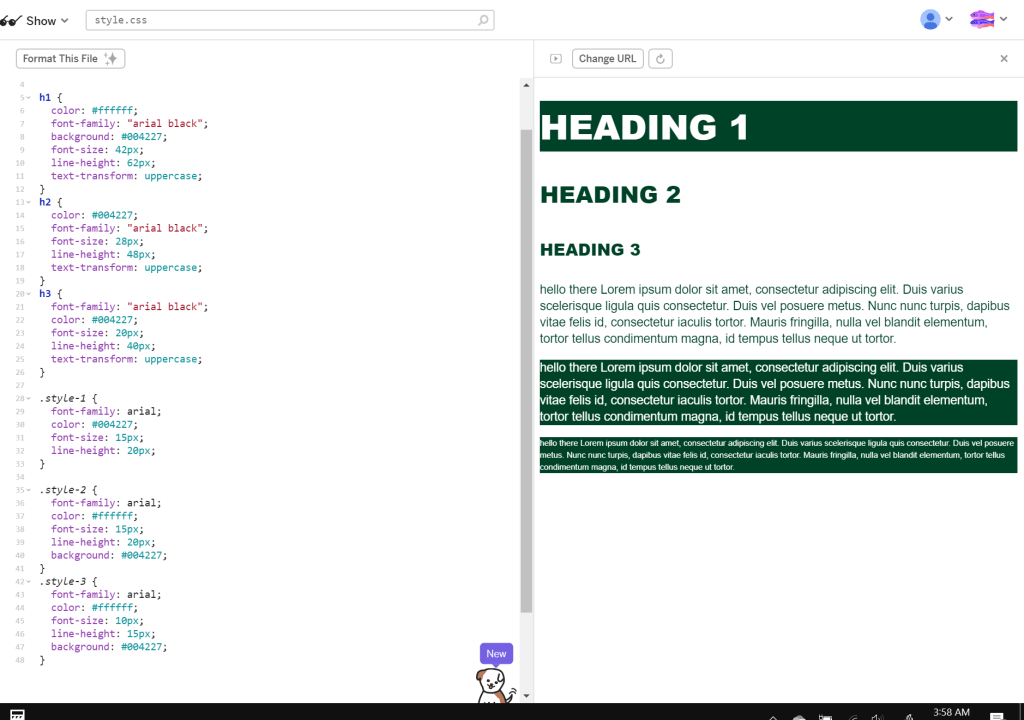This screenshot has height=720, width=1024.
Task: Close the preview pane
Action: point(1004,59)
